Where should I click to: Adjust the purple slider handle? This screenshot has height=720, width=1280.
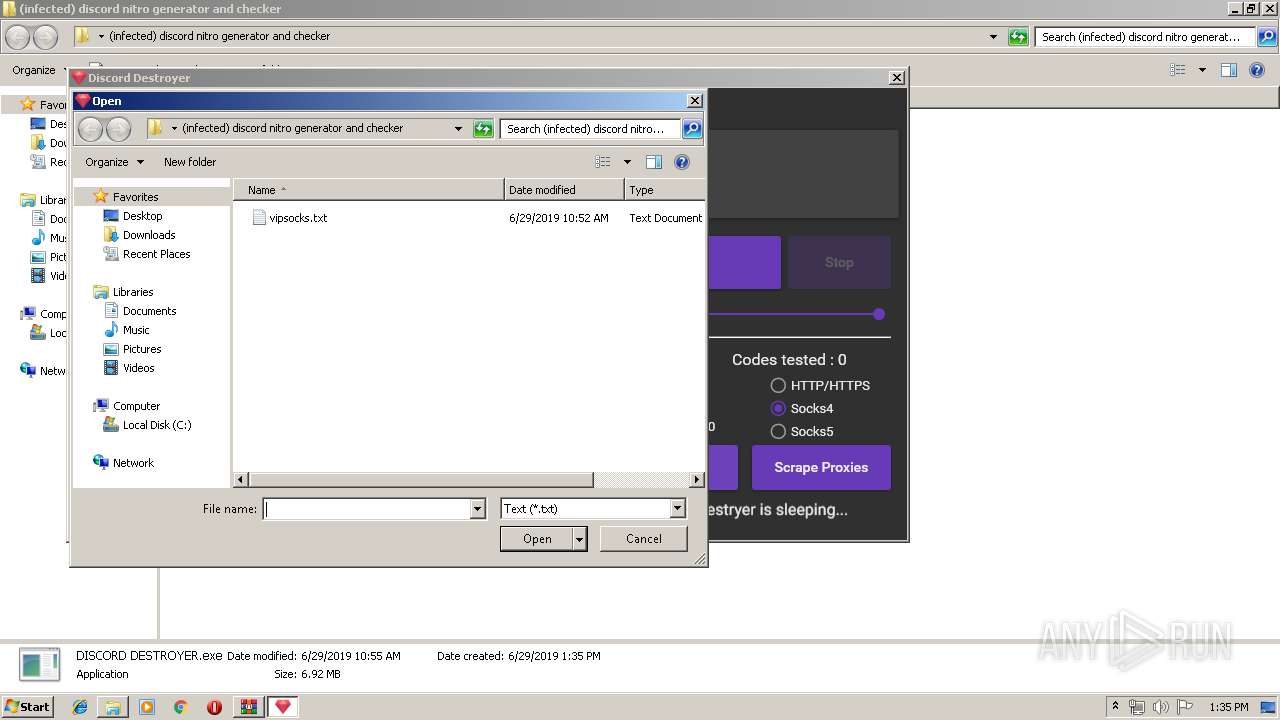pos(879,314)
